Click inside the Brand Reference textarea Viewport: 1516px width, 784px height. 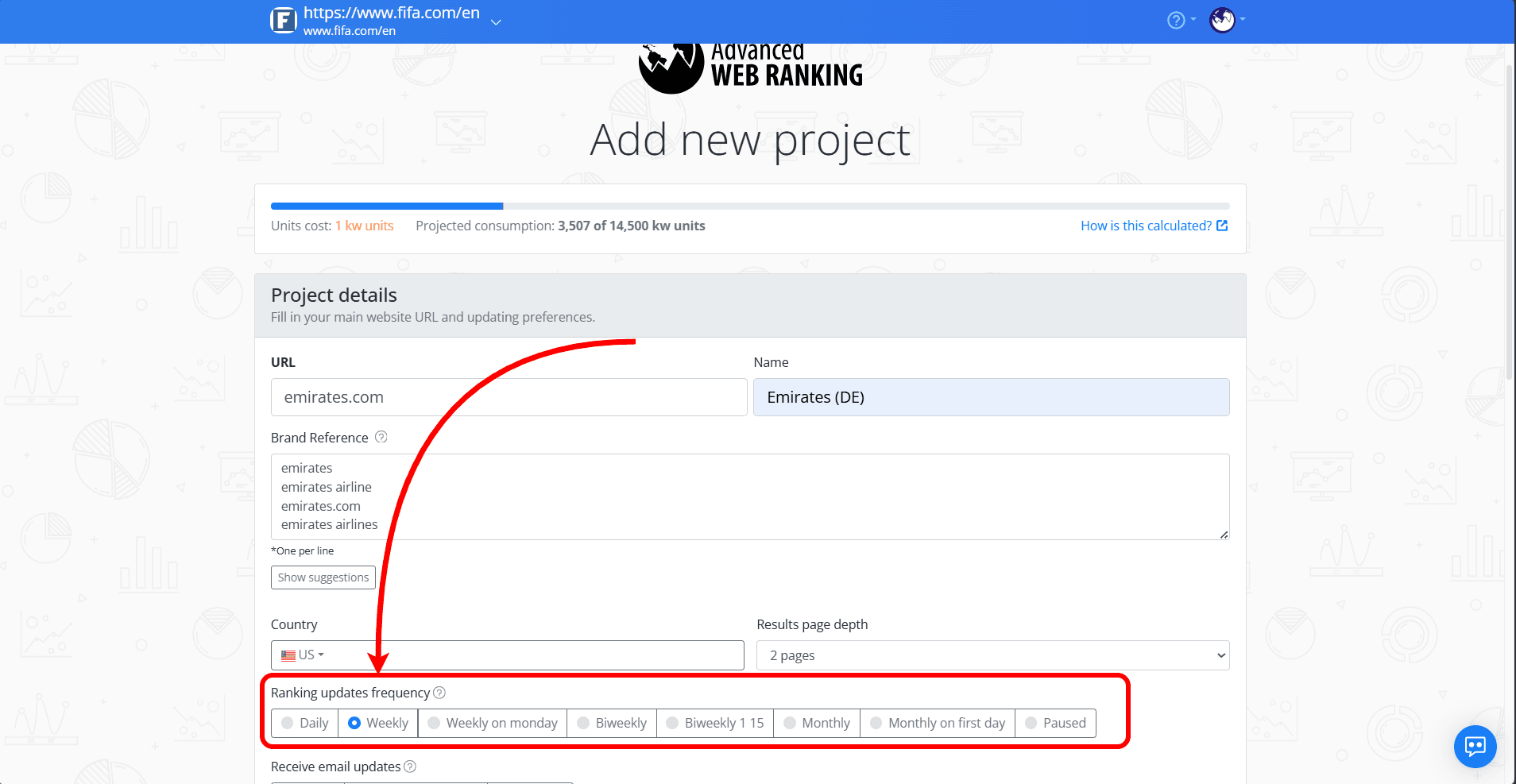[750, 496]
